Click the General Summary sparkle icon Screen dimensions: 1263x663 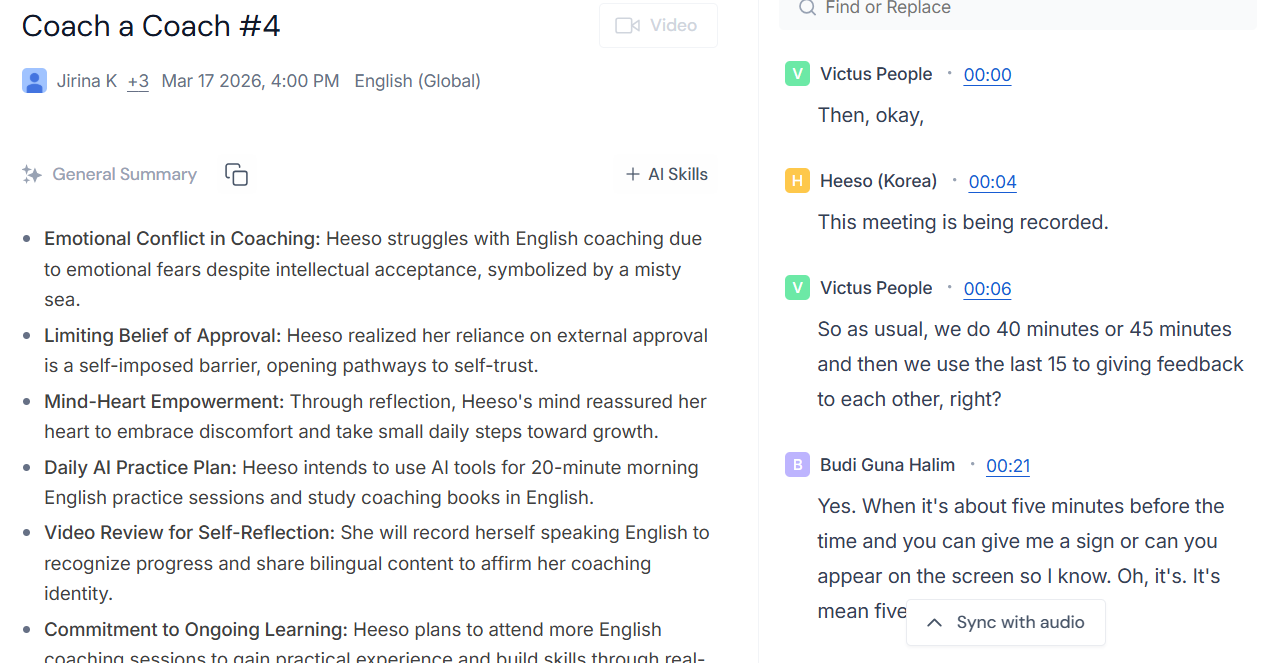pyautogui.click(x=32, y=175)
